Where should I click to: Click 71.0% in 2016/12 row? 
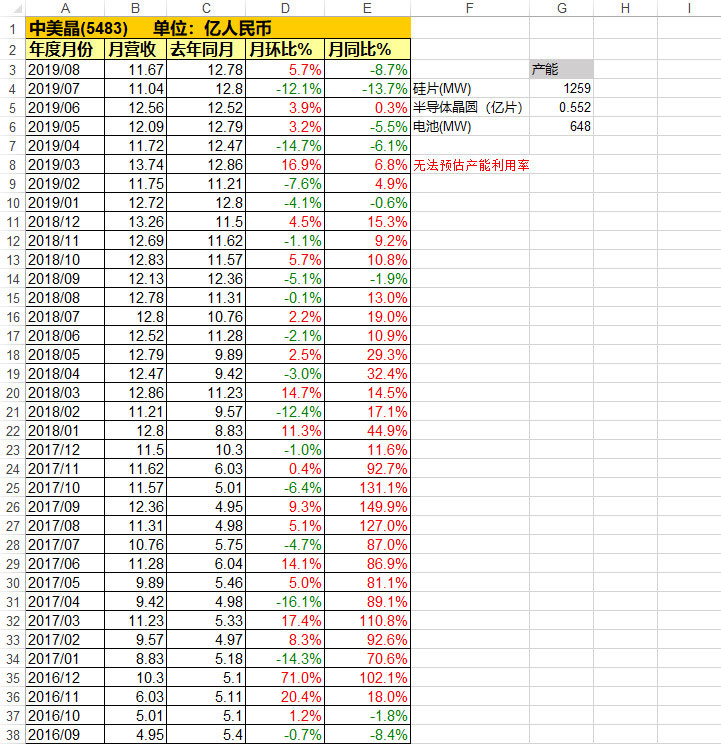click(285, 678)
